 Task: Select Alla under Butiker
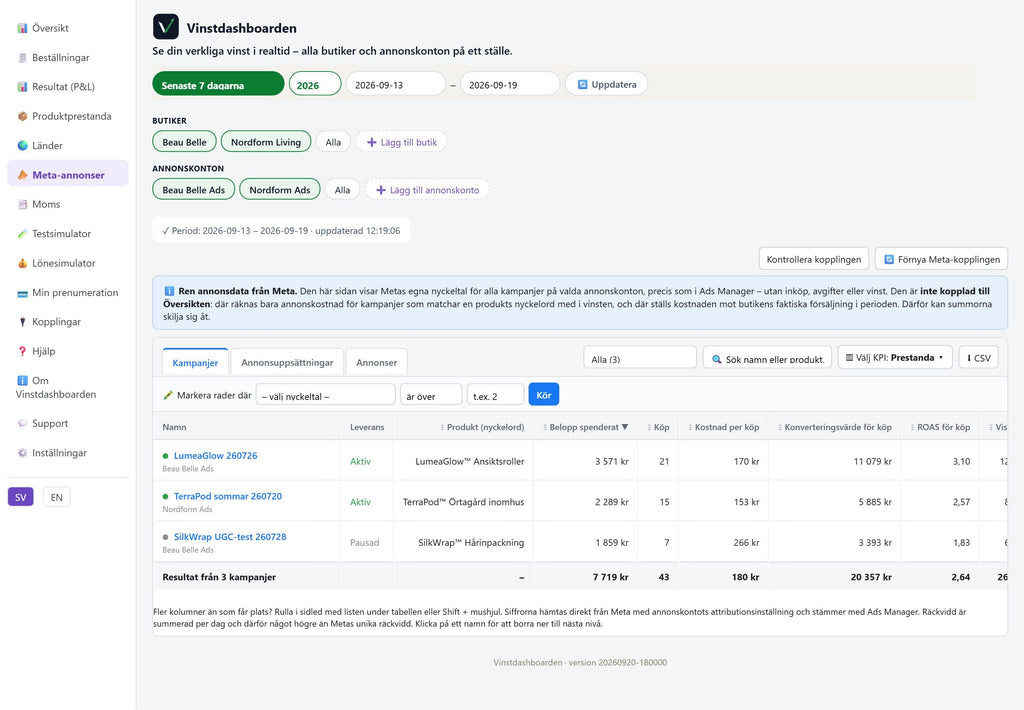[333, 142]
